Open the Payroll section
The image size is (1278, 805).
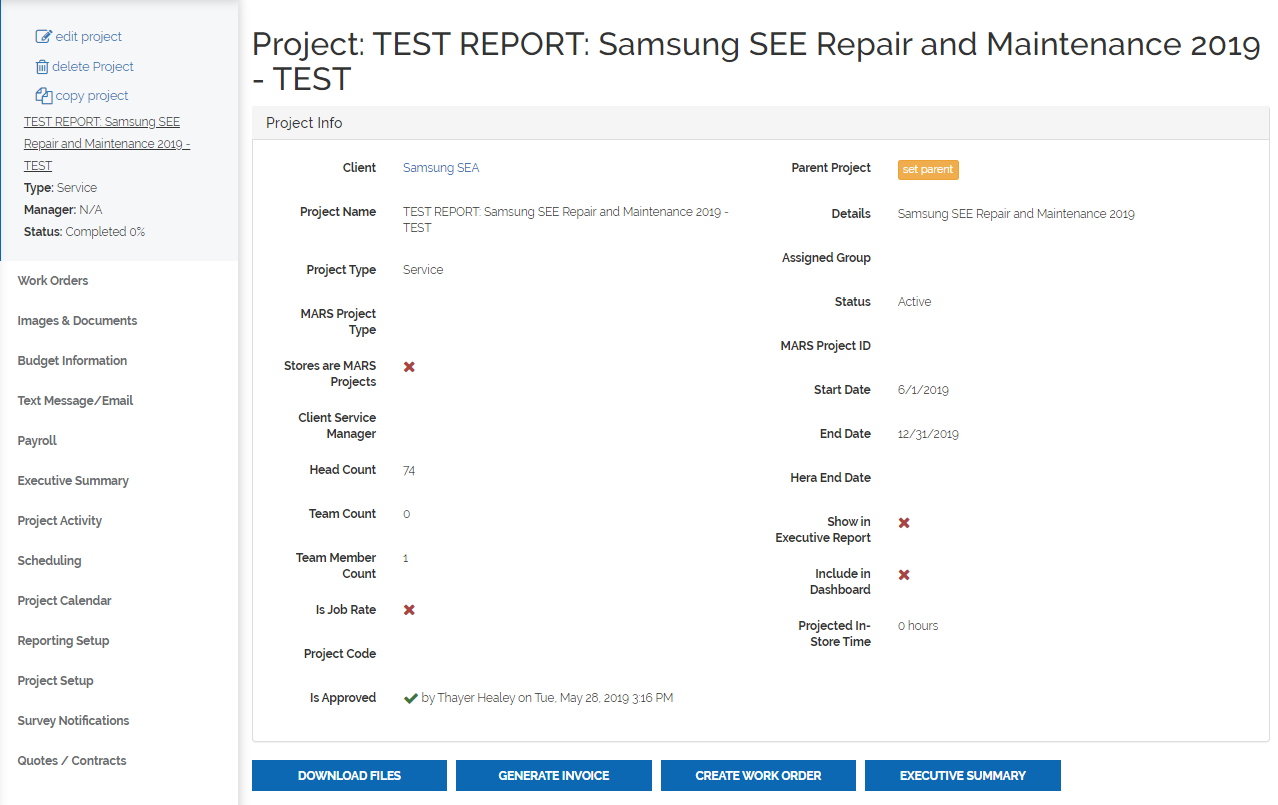(x=37, y=441)
